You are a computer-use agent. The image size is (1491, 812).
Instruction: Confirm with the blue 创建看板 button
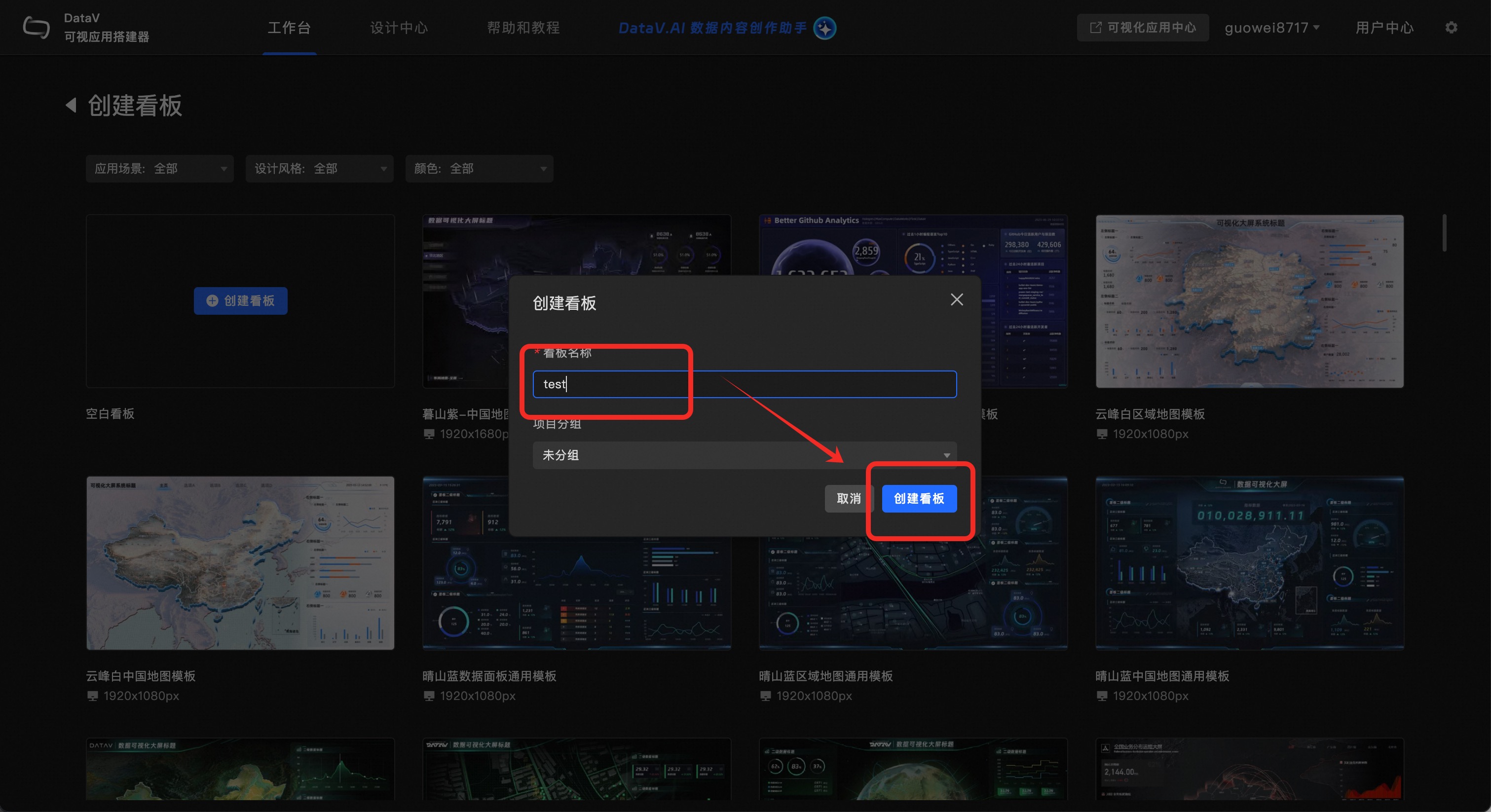[919, 498]
